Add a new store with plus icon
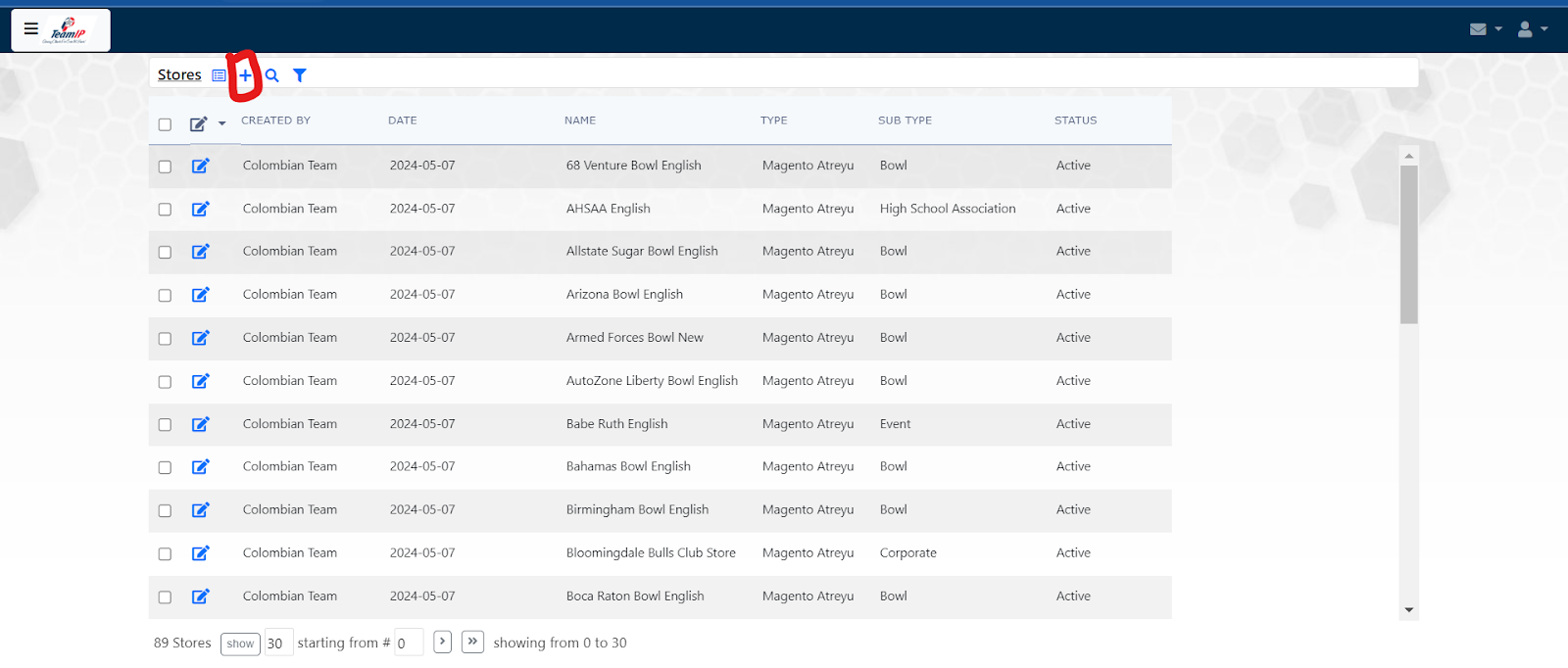The image size is (1568, 668). pos(245,75)
